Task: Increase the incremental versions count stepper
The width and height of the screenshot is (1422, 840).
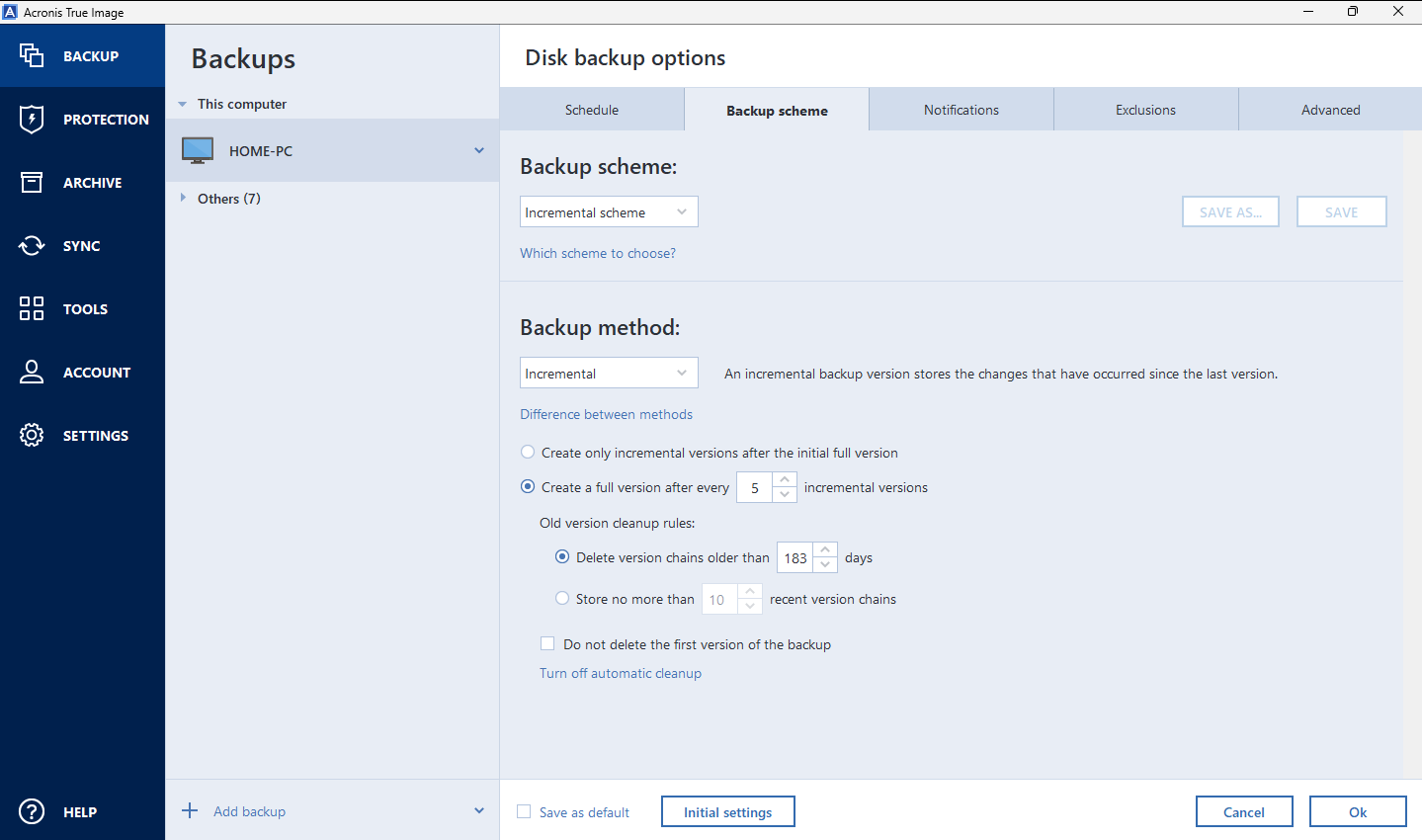Action: tap(784, 480)
